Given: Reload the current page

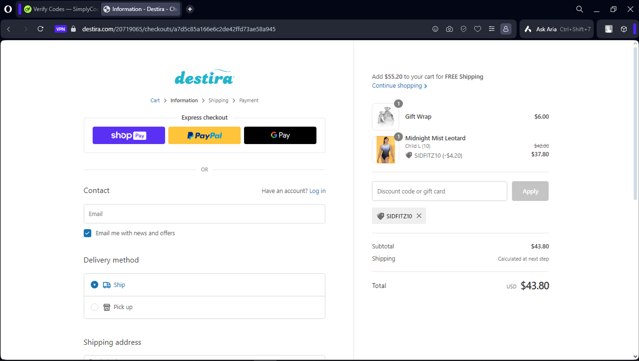Looking at the screenshot, I should [40, 29].
